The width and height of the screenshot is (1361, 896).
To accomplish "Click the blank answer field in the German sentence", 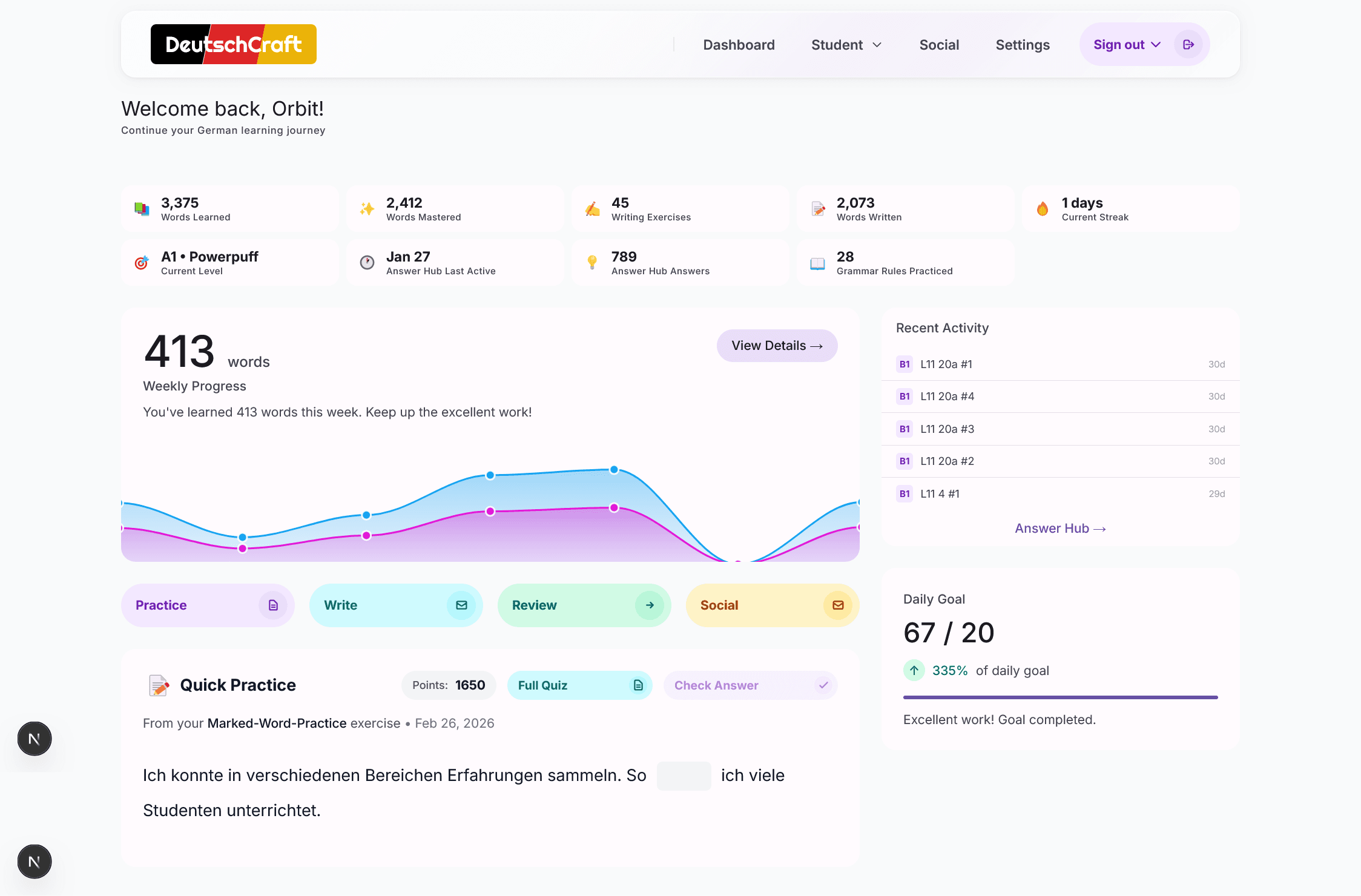I will click(684, 776).
